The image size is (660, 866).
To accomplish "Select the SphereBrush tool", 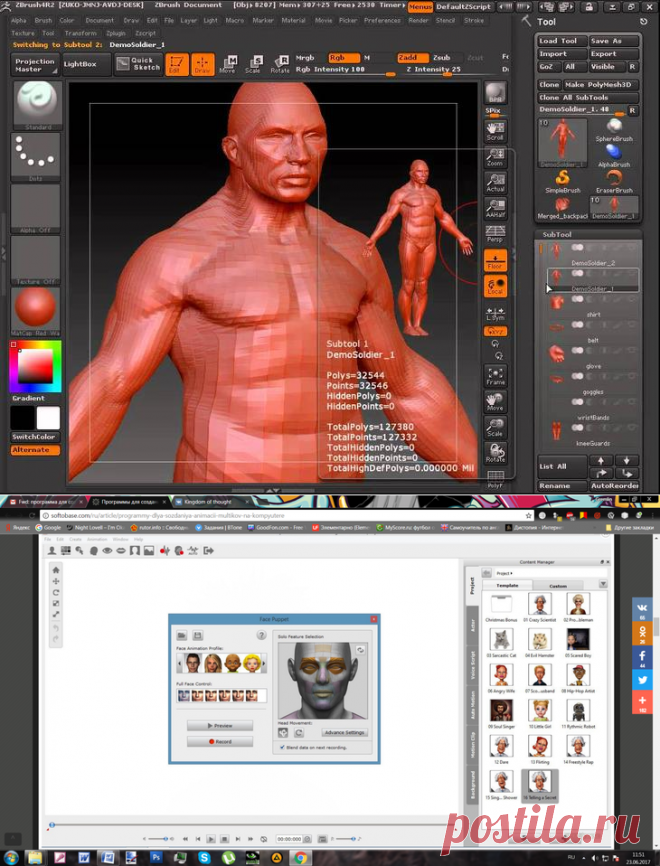I will (614, 131).
